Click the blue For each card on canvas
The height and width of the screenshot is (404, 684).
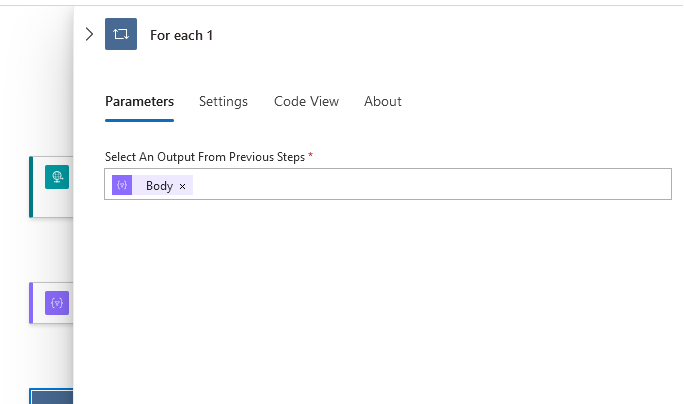pyautogui.click(x=52, y=397)
